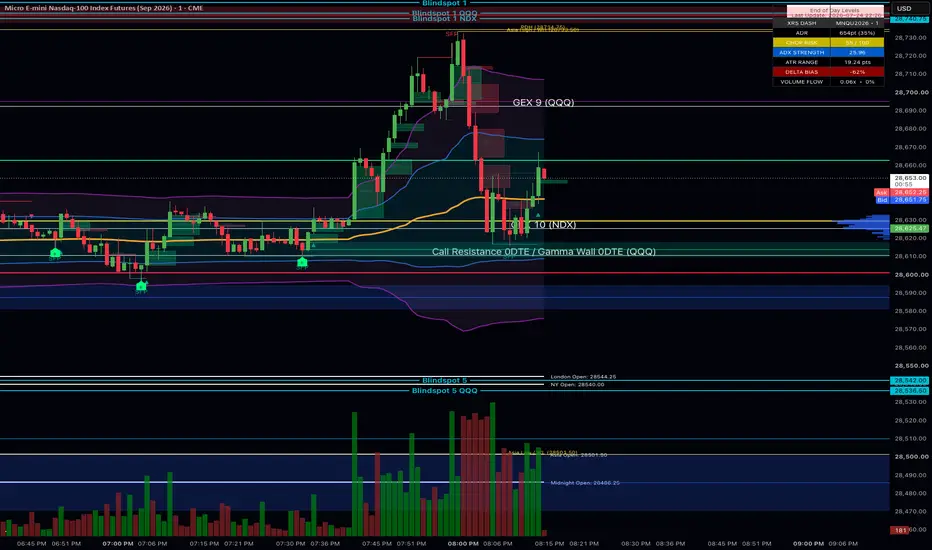Screen dimensions: 932x550
Task: Click the 'NY Open: 28540.00' label
Action: coord(577,385)
